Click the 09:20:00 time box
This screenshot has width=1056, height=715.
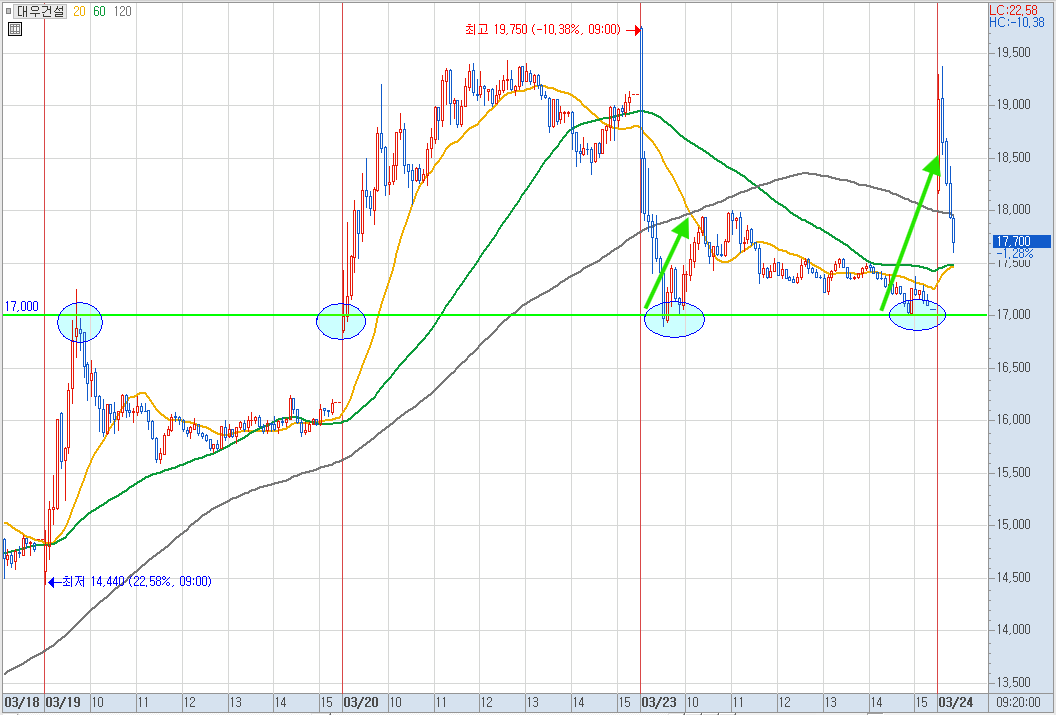[1022, 702]
